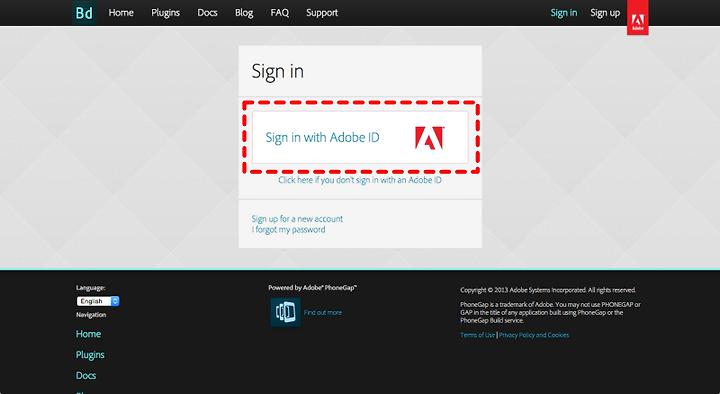This screenshot has height=394, width=720.
Task: Click the Adobe logo inside sign-in button
Action: (429, 138)
